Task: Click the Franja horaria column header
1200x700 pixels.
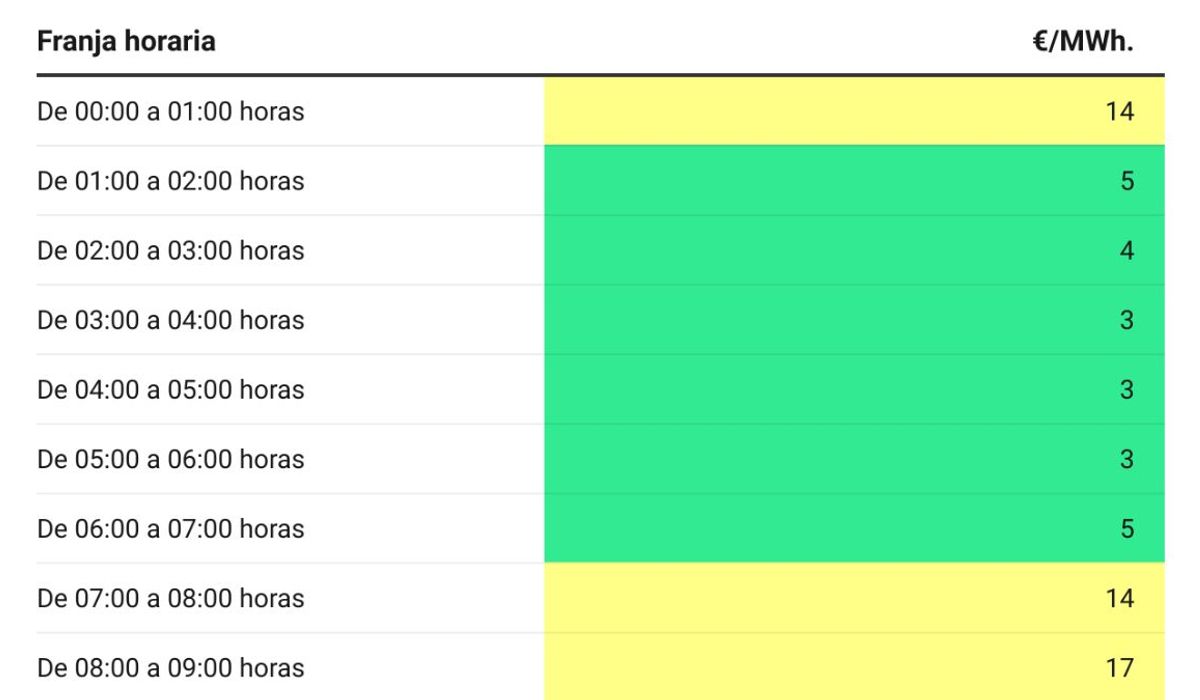Action: (126, 42)
